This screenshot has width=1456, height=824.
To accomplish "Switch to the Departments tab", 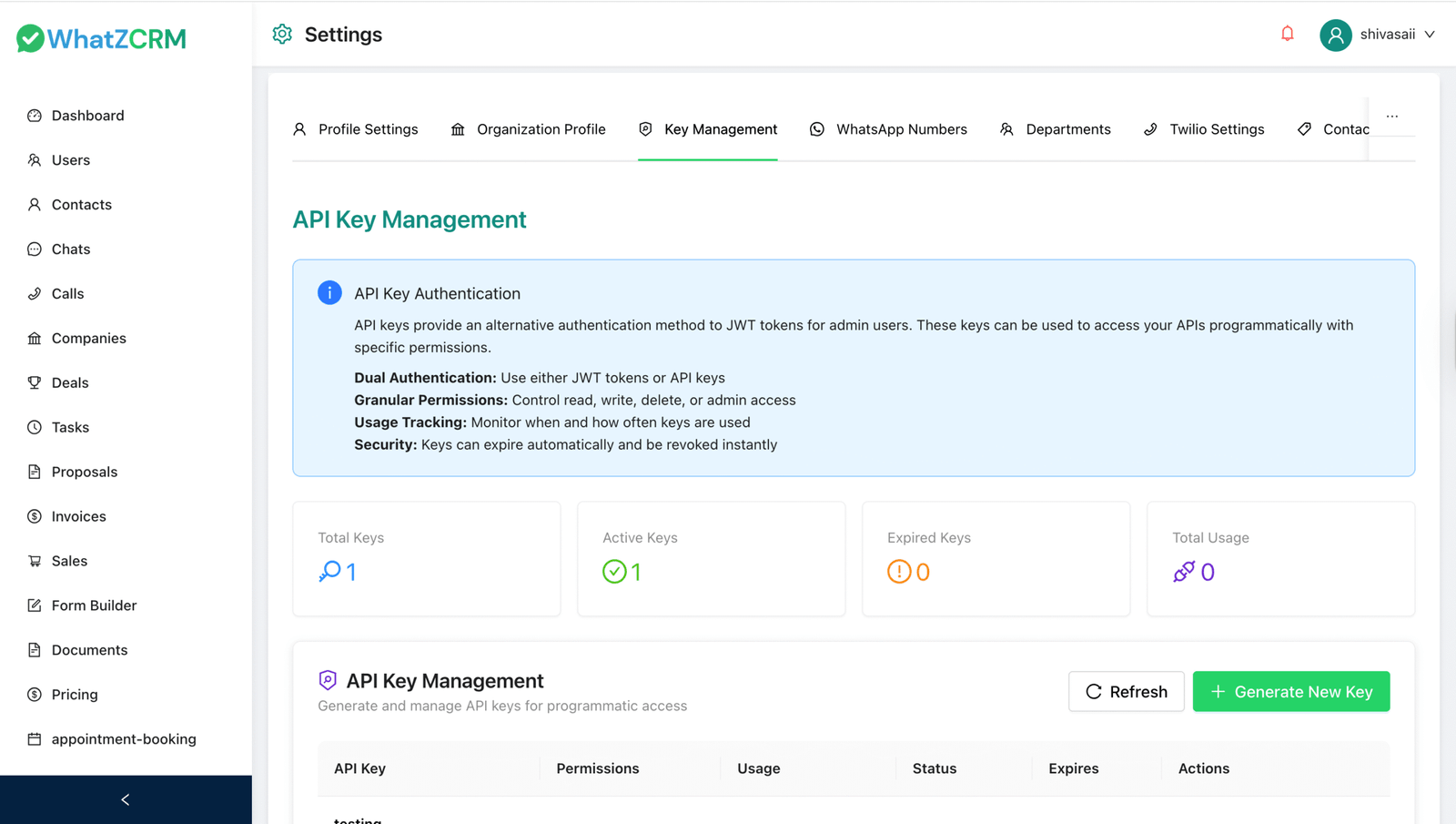I will tap(1055, 129).
